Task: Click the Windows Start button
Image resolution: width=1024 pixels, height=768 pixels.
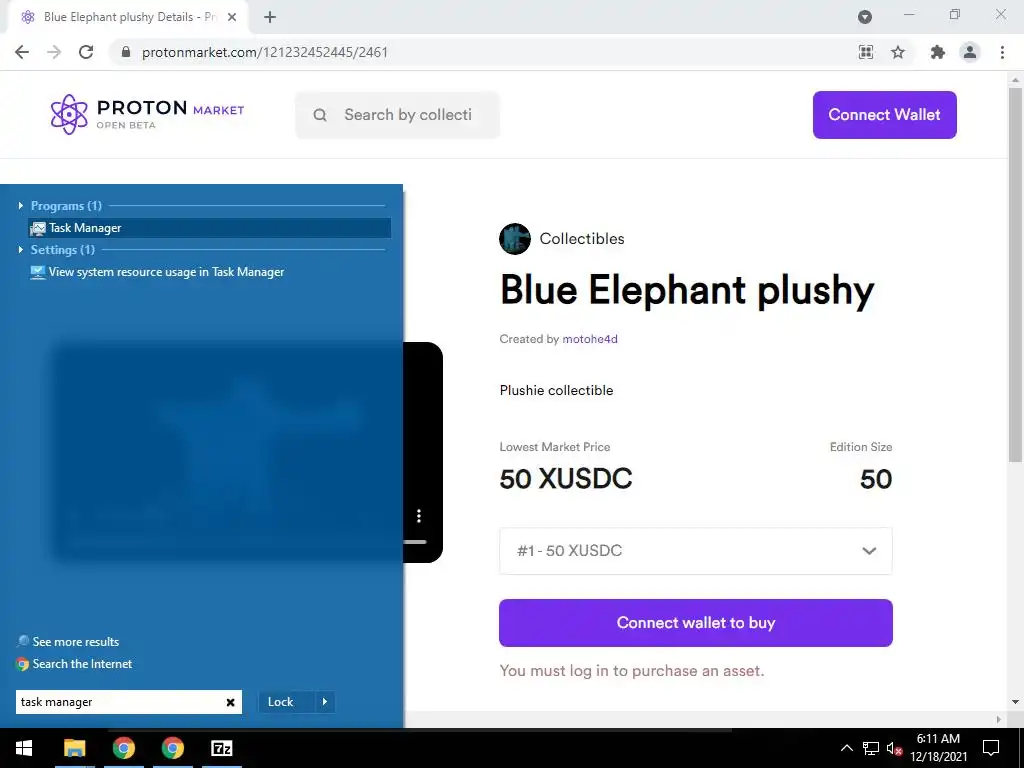Action: pyautogui.click(x=24, y=748)
